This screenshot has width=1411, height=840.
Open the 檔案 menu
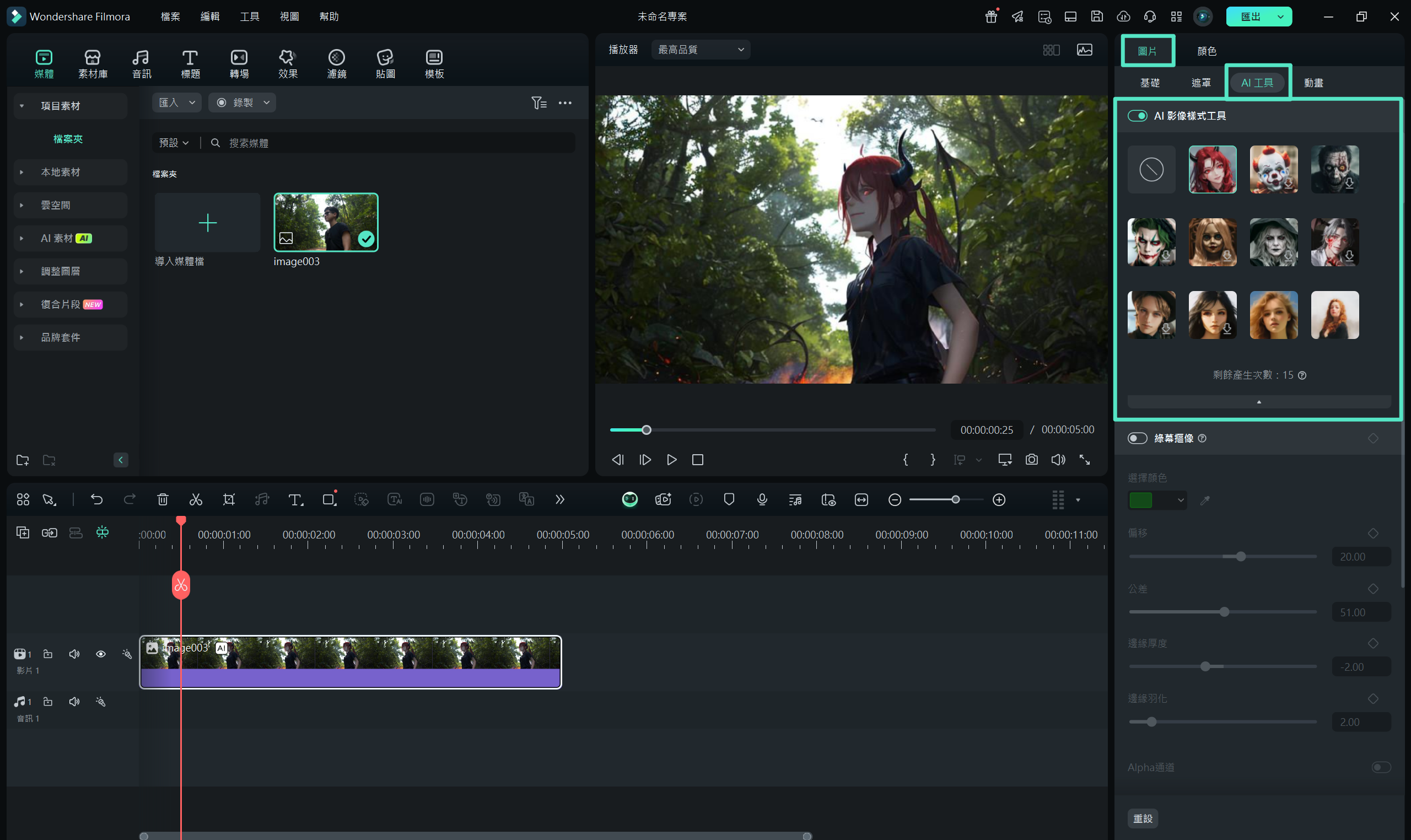[x=170, y=17]
